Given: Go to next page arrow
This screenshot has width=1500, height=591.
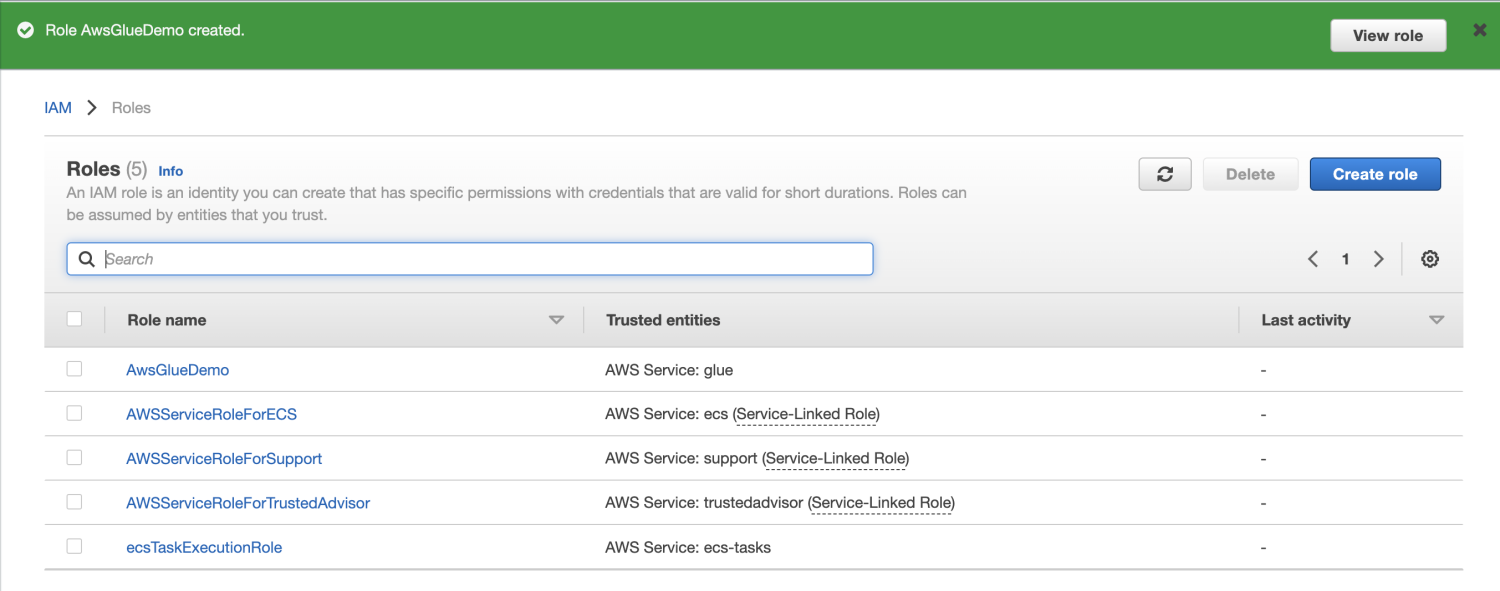Looking at the screenshot, I should [x=1379, y=259].
